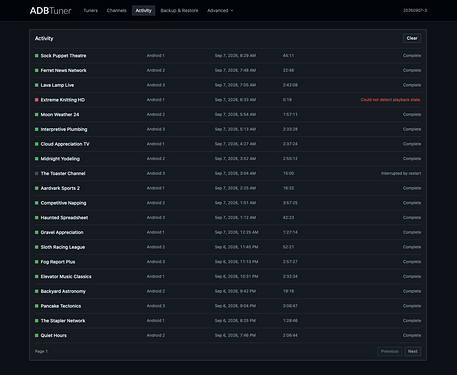Image resolution: width=457 pixels, height=375 pixels.
Task: Click green status icon for Aardvark Sports 2
Action: (x=37, y=188)
